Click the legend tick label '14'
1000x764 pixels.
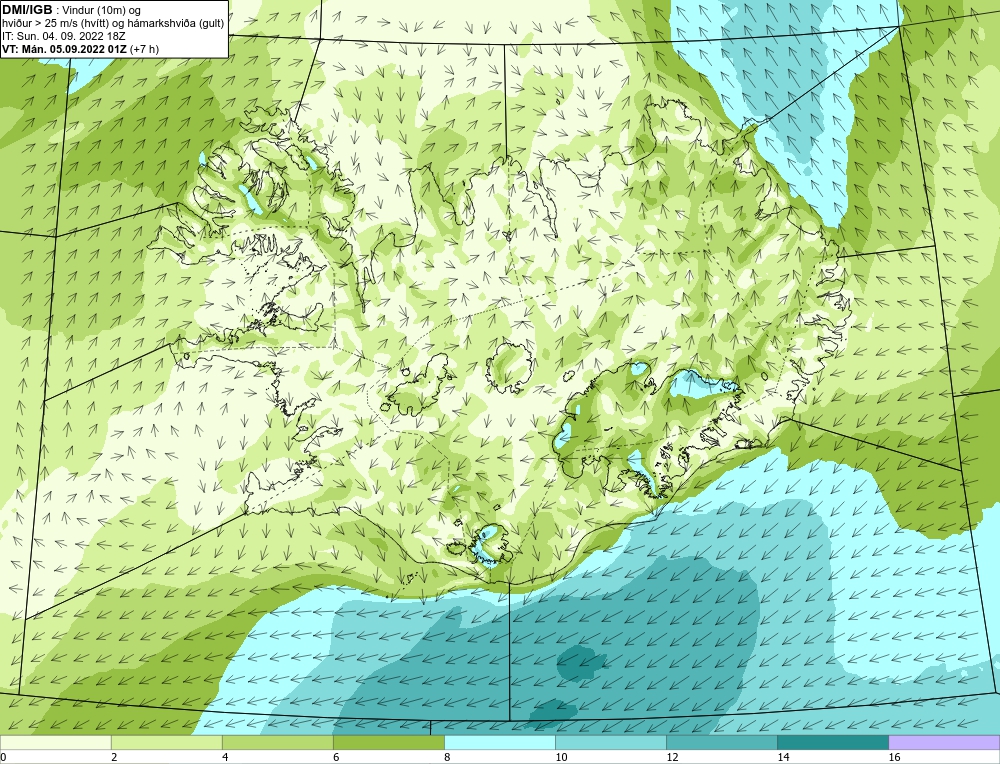pyautogui.click(x=783, y=757)
